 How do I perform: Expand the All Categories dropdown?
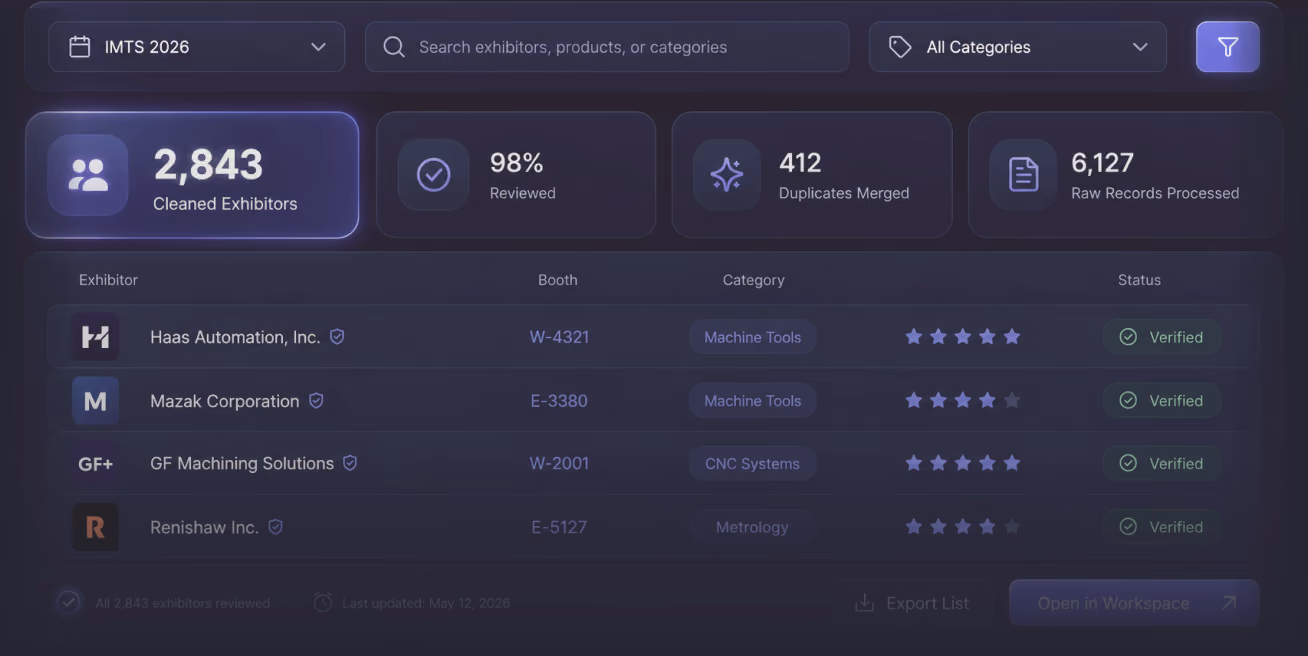coord(1018,47)
